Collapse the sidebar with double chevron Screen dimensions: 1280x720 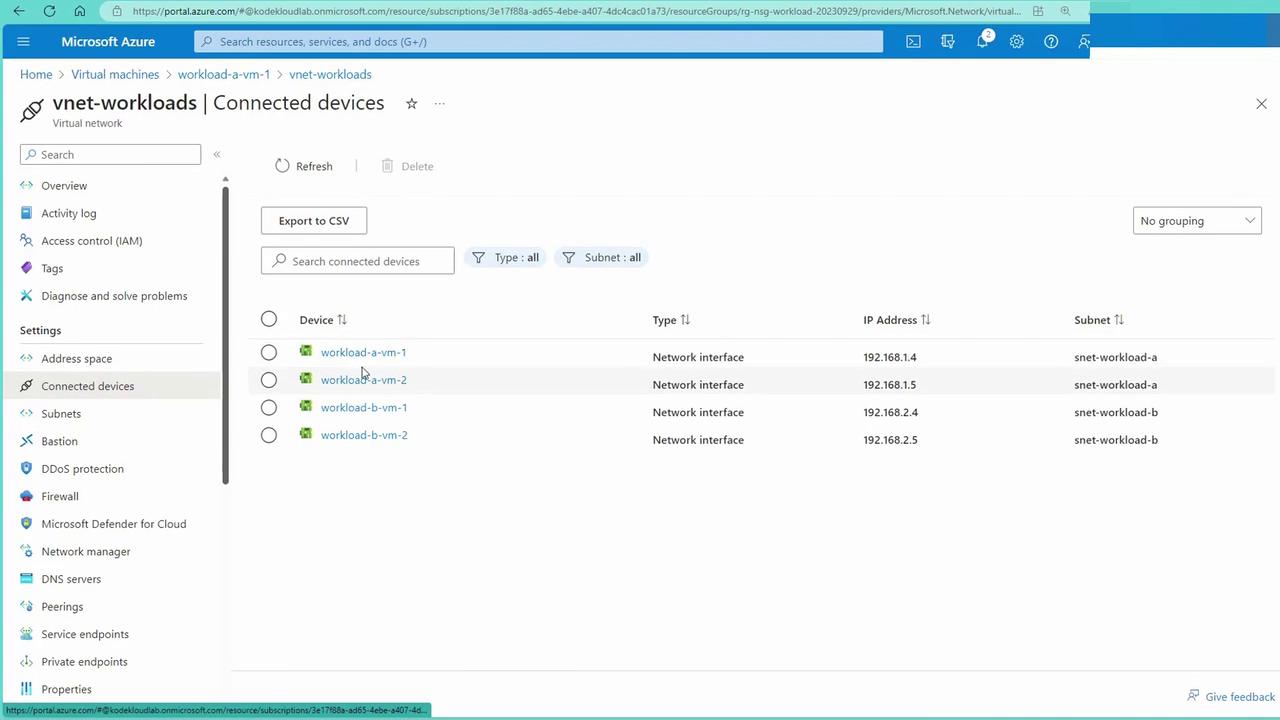tap(217, 154)
